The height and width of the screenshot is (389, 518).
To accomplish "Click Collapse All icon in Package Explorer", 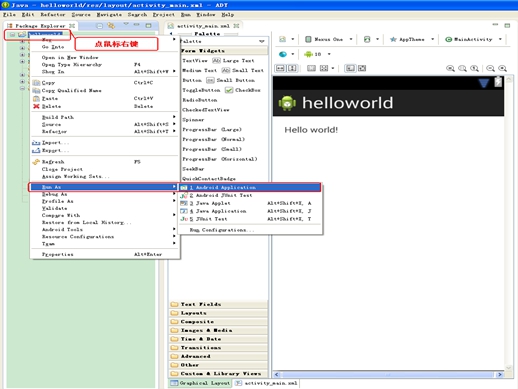I will (x=99, y=26).
